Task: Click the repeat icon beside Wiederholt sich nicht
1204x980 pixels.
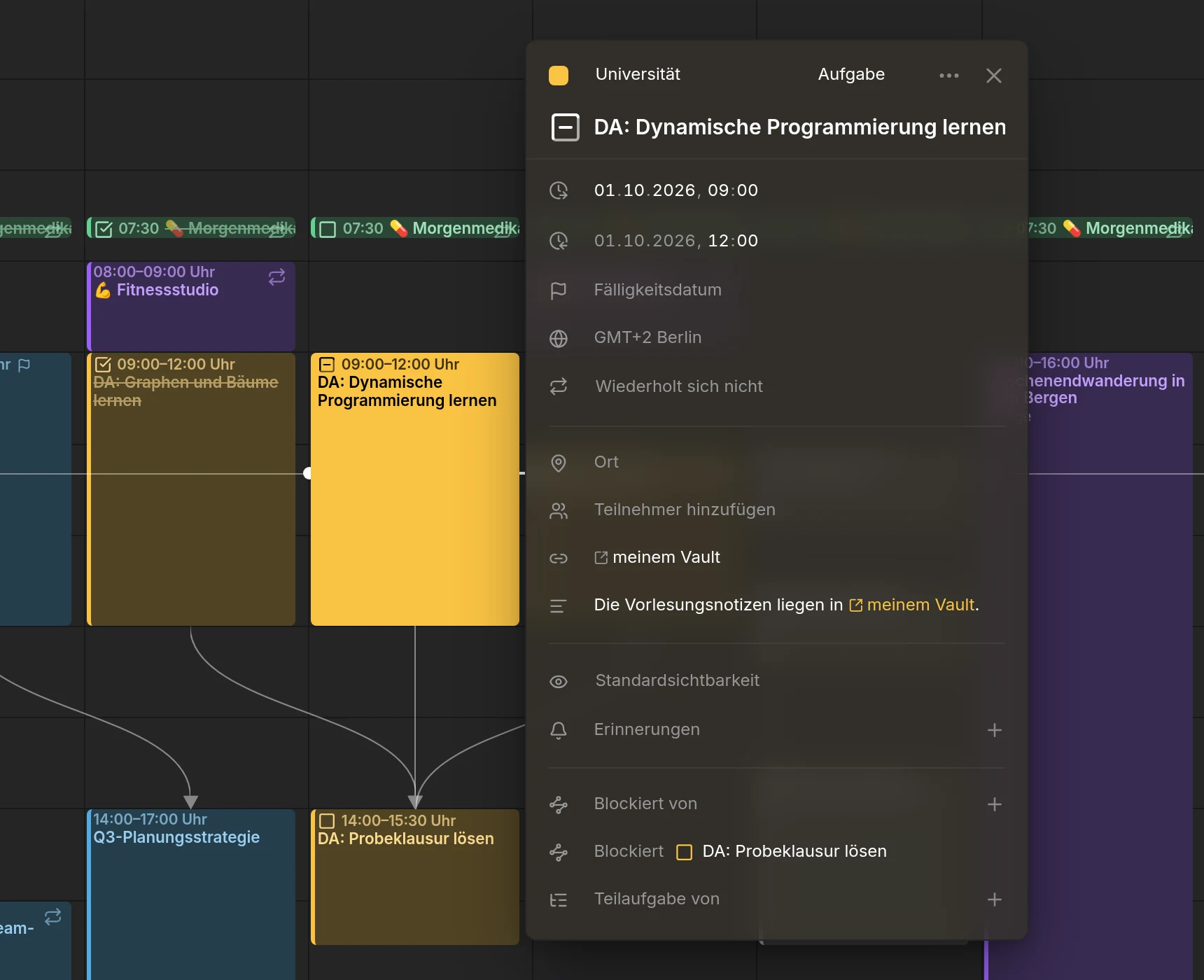Action: [559, 386]
